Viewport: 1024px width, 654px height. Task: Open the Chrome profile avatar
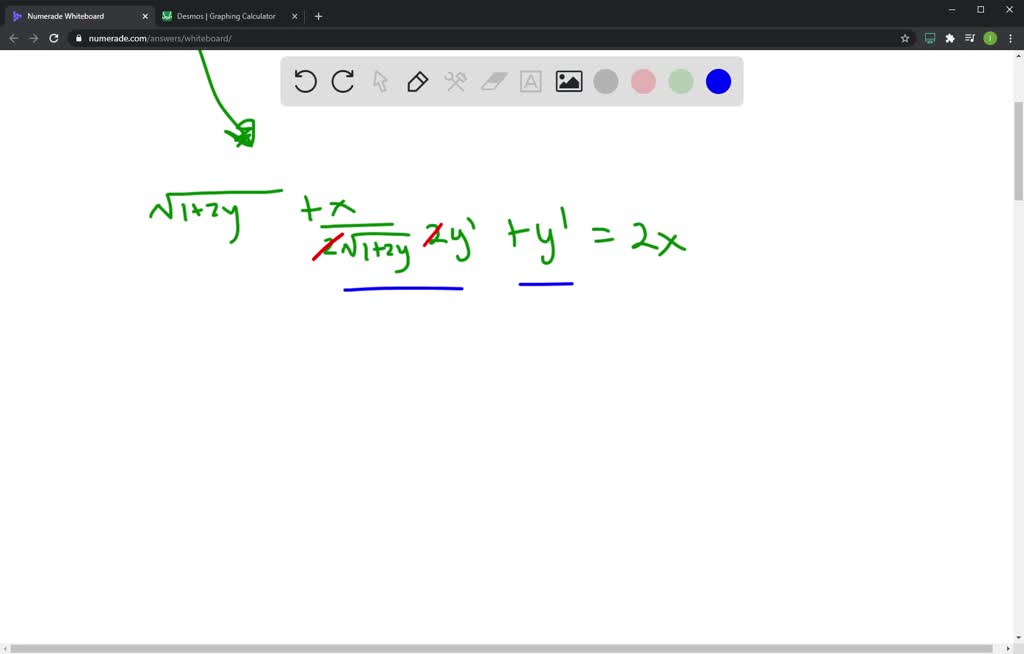click(x=989, y=37)
